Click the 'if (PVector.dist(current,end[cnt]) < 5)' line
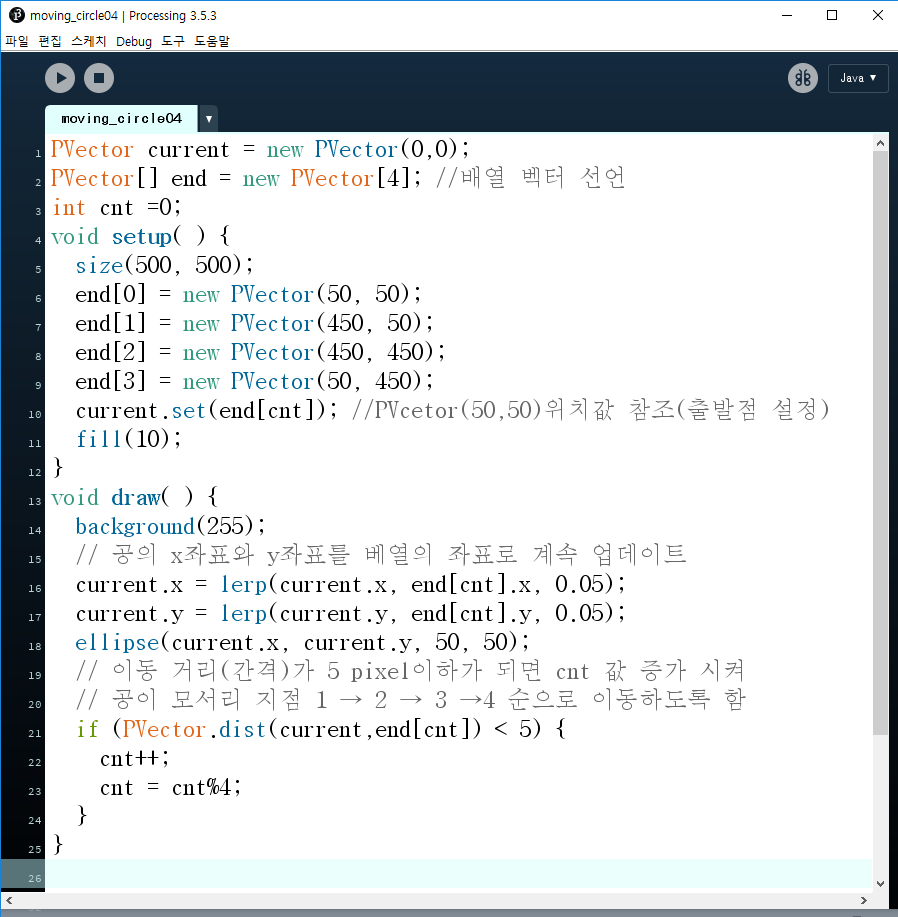The height and width of the screenshot is (917, 898). tap(321, 729)
